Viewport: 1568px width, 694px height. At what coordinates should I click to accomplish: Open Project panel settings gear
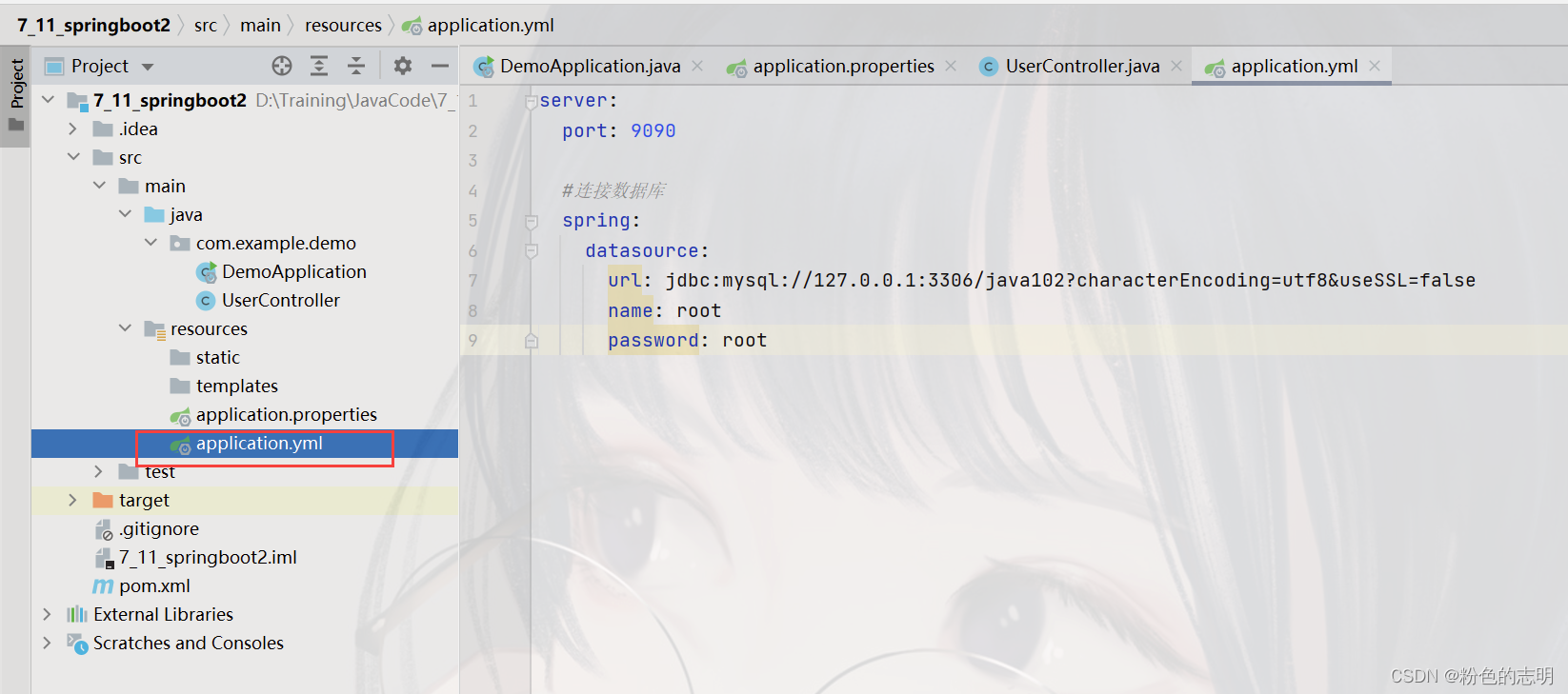click(403, 66)
